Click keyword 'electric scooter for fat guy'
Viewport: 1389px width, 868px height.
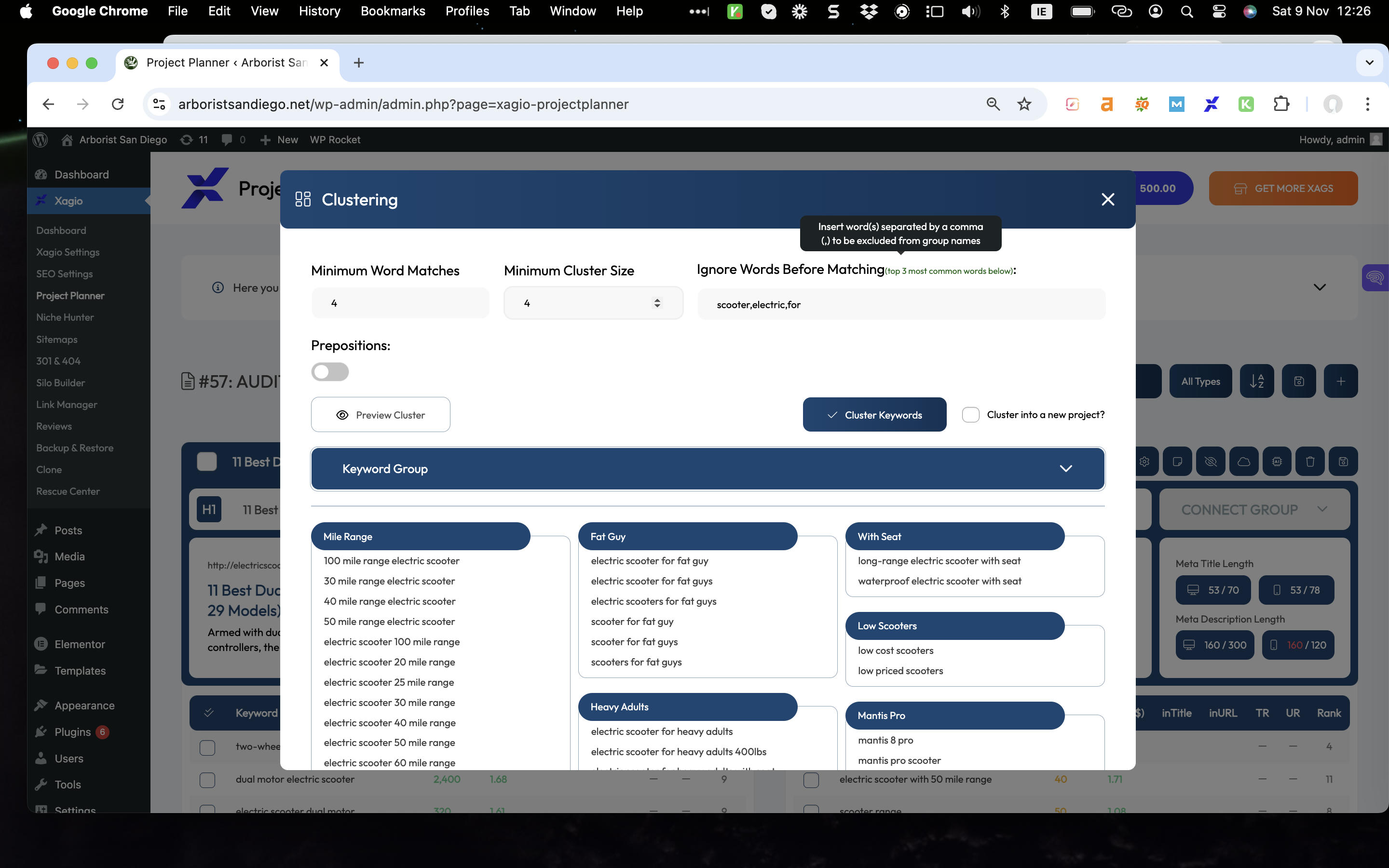649,561
